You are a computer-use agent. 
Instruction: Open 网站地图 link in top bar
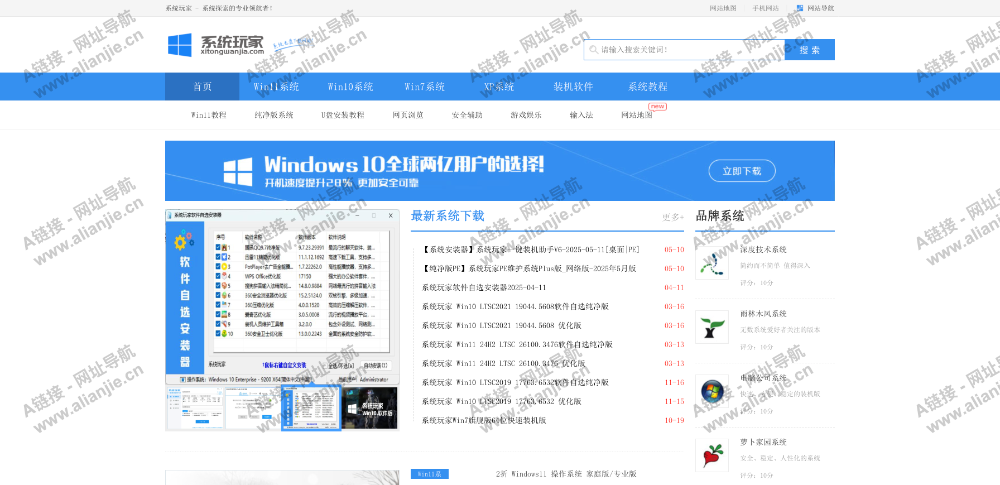(x=723, y=8)
